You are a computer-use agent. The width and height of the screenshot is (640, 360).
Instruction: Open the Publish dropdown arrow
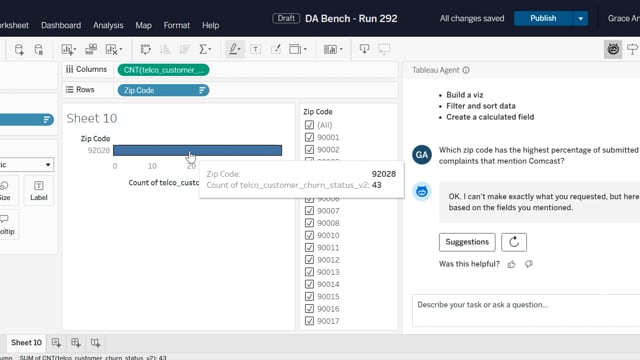point(580,18)
